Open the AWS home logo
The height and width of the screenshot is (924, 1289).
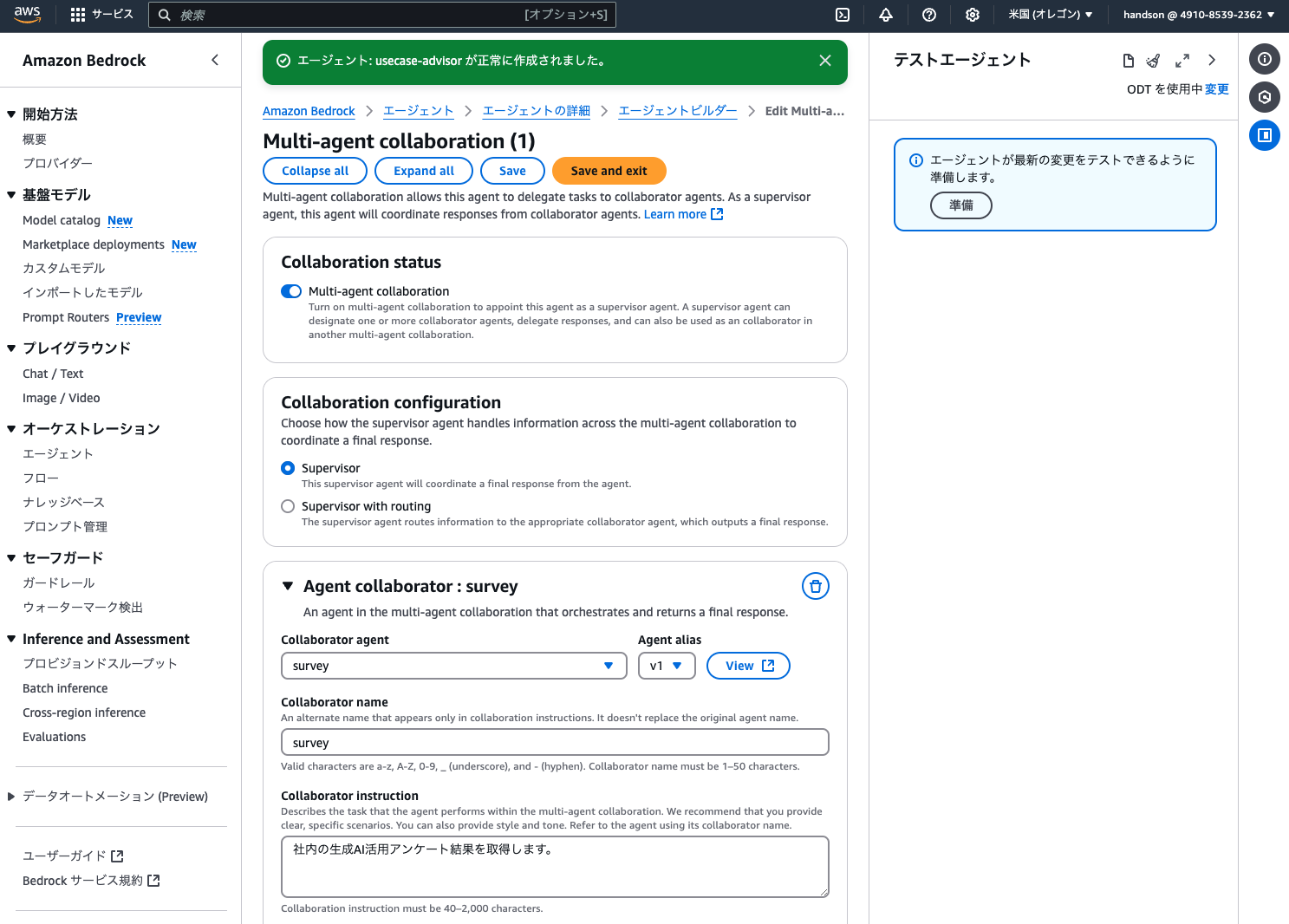click(x=27, y=14)
